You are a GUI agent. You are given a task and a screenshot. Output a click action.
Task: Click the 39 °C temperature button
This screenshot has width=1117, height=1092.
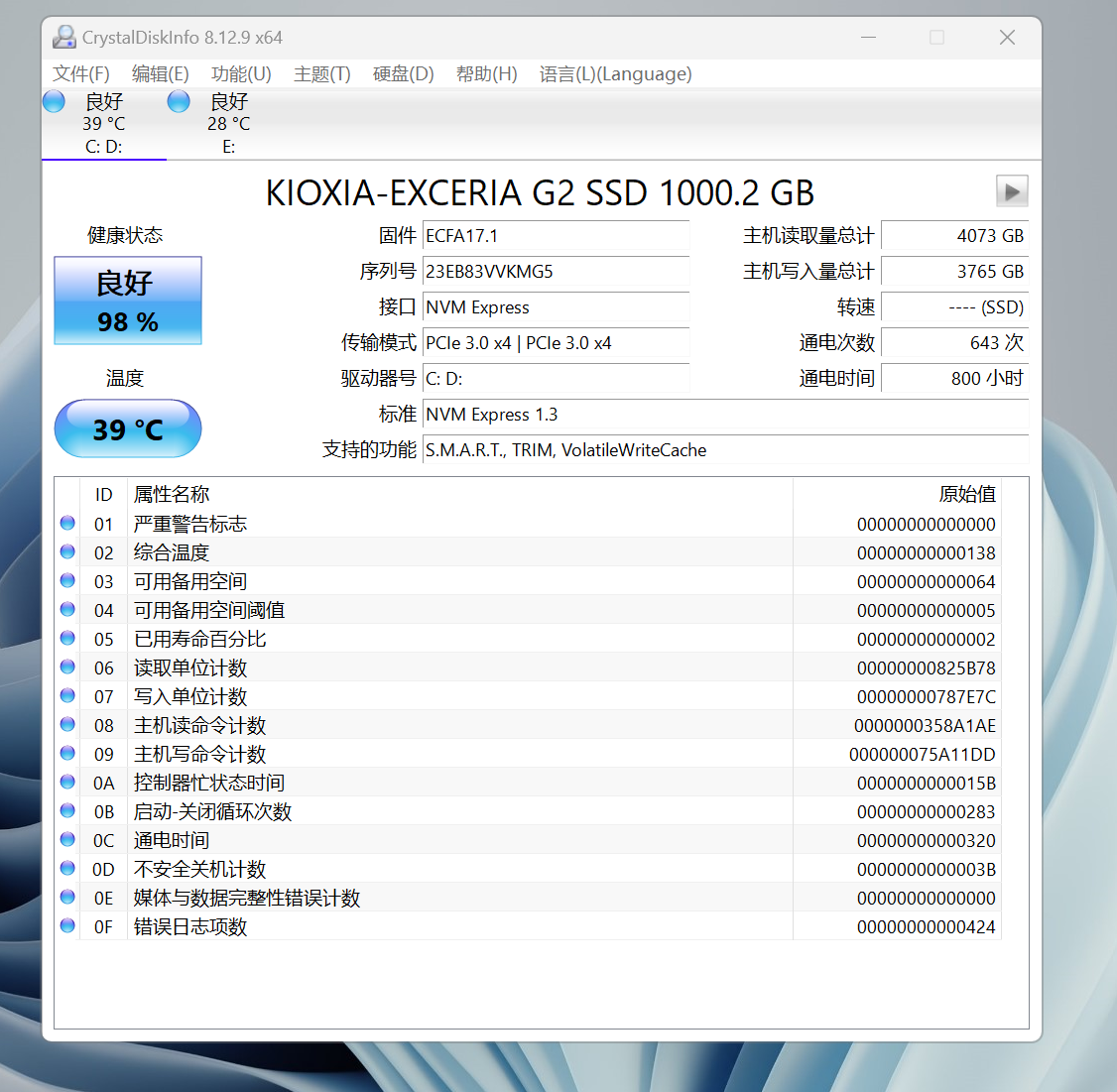[128, 428]
